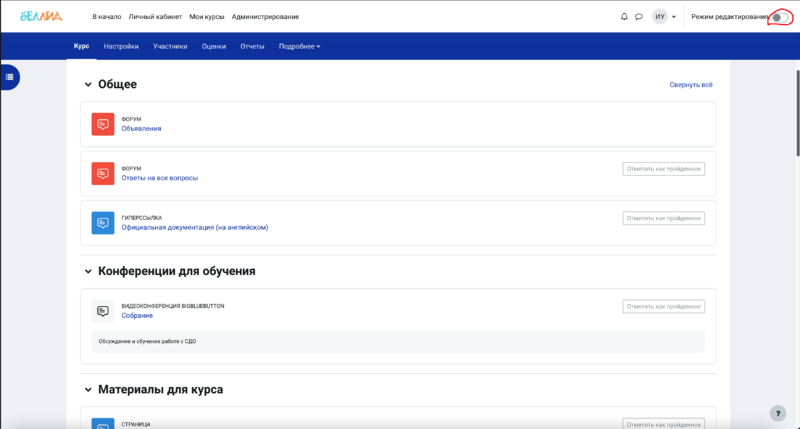Screen dimensions: 800x429
Task: Open Личный кабинет
Action: click(x=155, y=17)
